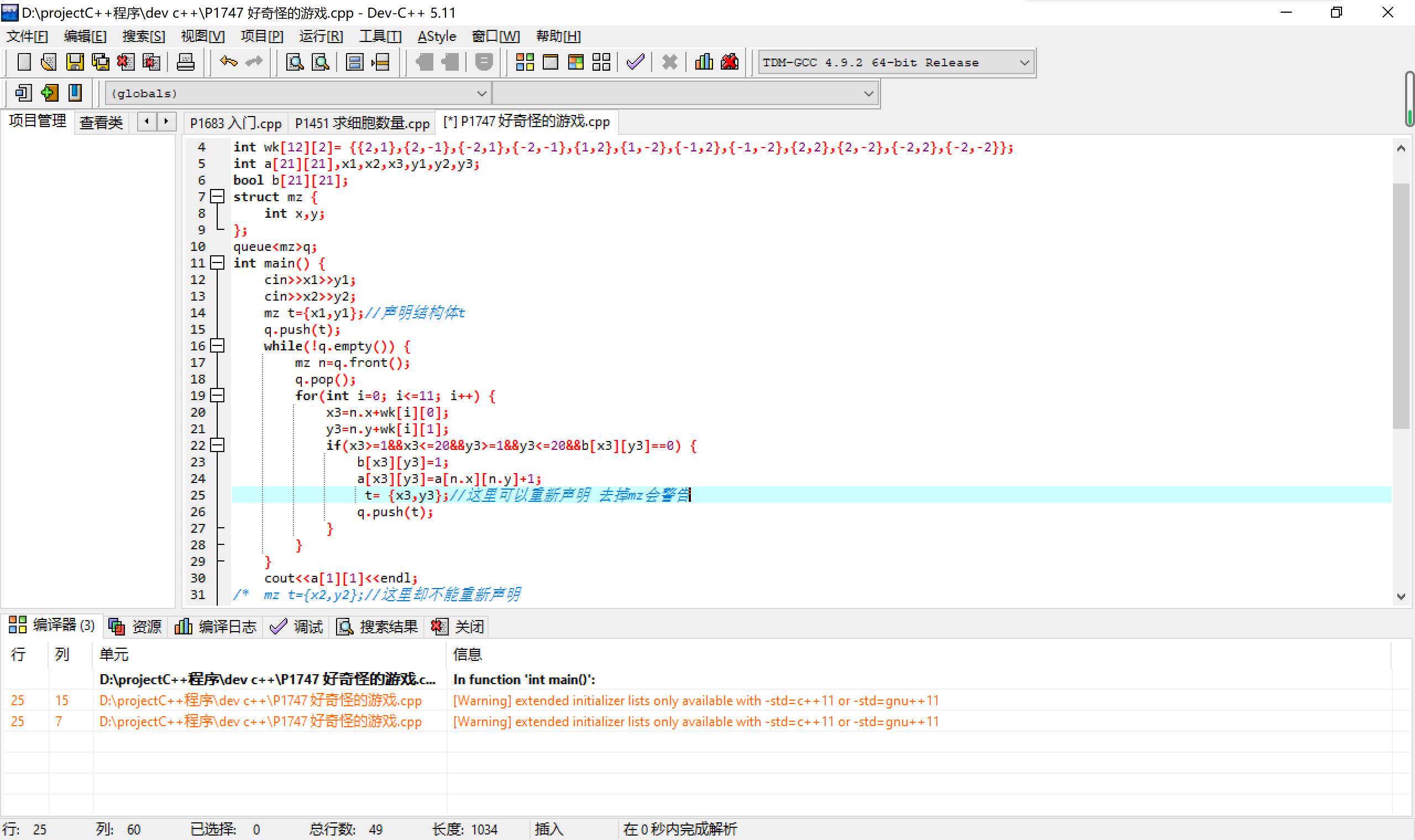This screenshot has height=840, width=1415.
Task: Collapse the for loop fold at line 19
Action: (217, 396)
